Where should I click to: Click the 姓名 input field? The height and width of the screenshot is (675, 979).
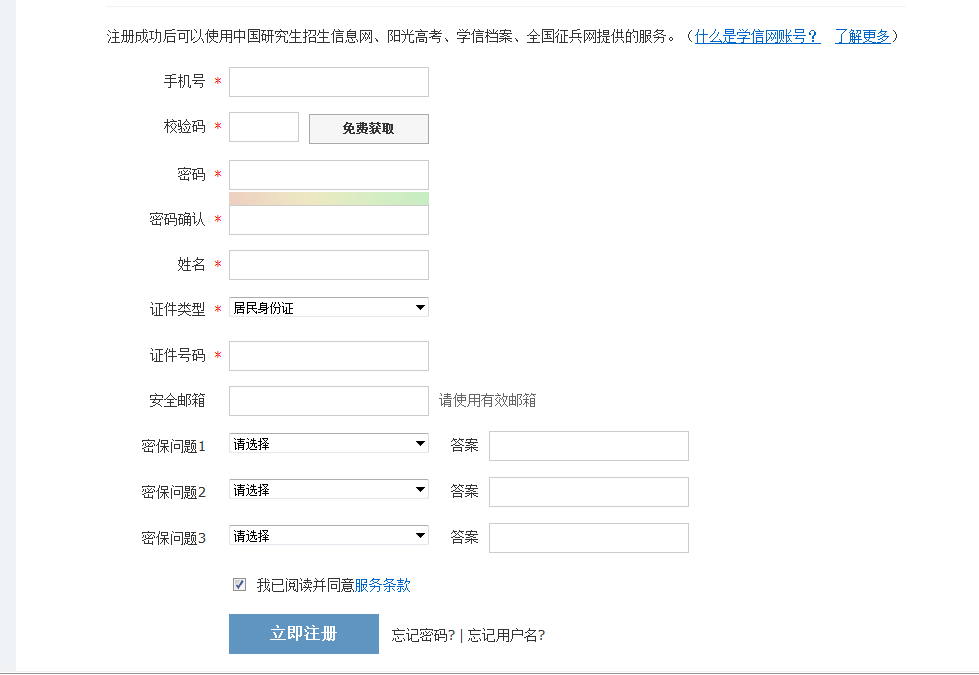pyautogui.click(x=328, y=265)
